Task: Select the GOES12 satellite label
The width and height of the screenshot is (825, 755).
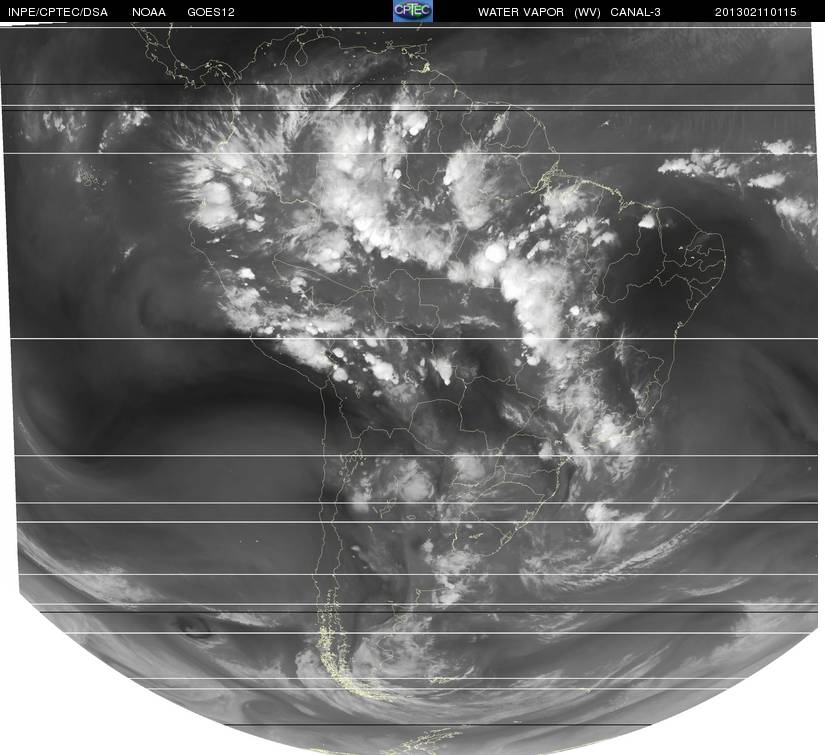Action: pos(211,12)
